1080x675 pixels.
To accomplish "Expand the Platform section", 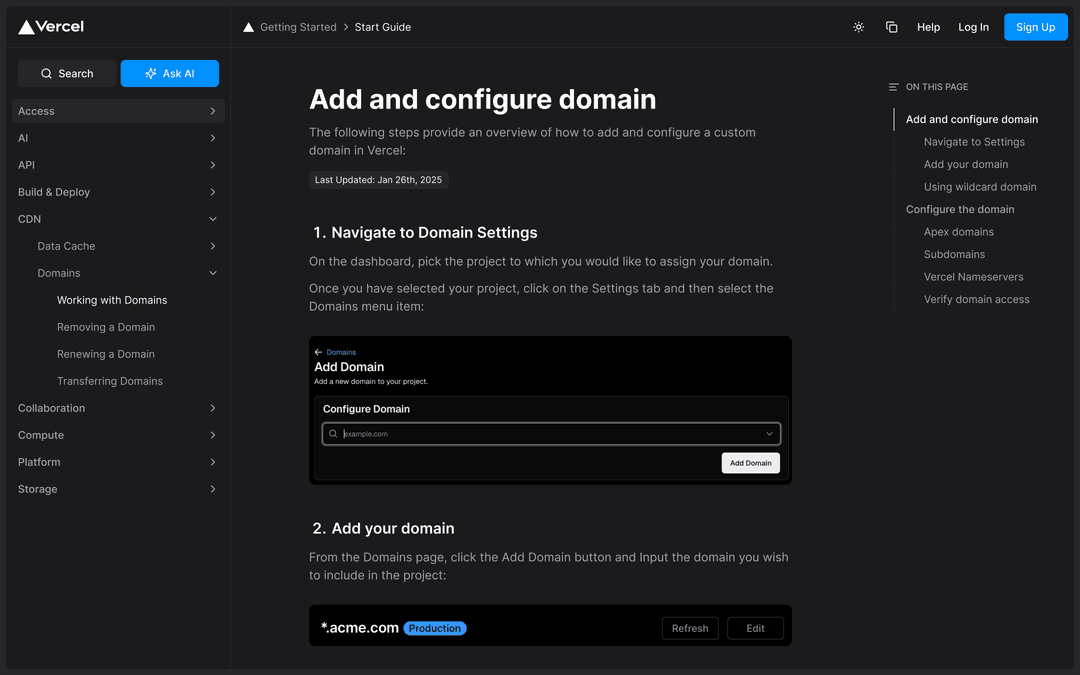I will [x=118, y=462].
